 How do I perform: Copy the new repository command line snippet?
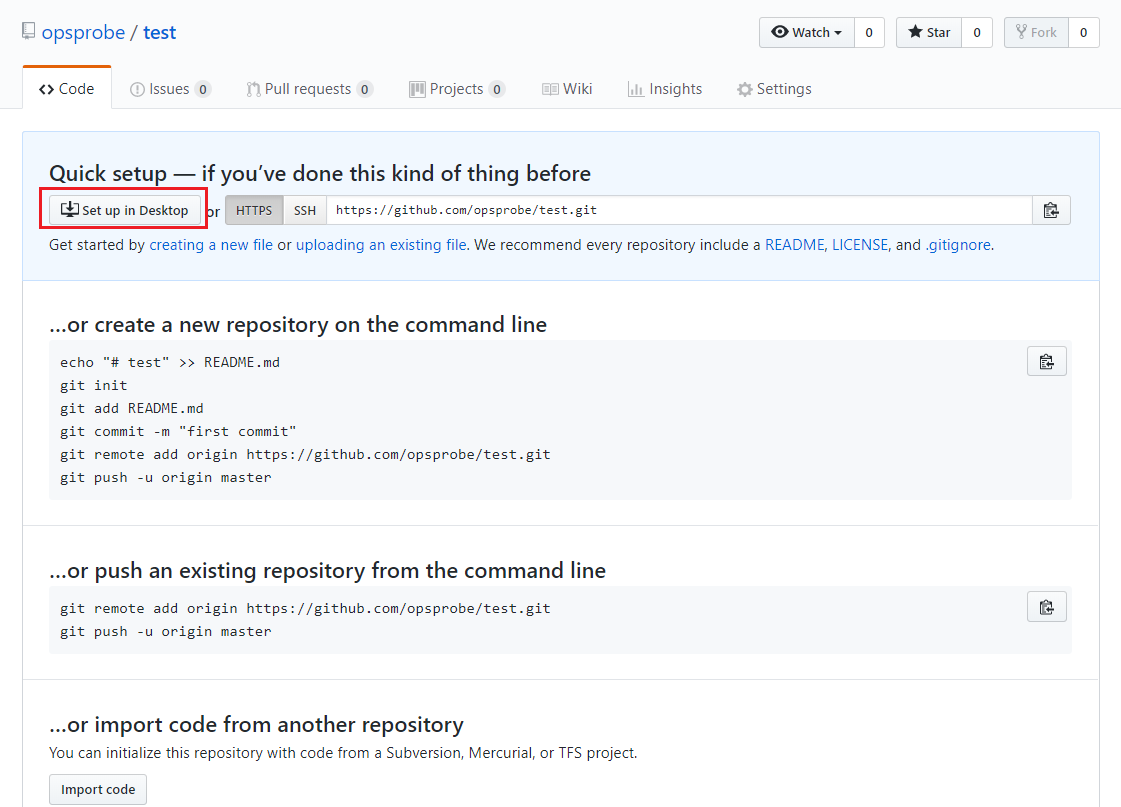coord(1046,361)
